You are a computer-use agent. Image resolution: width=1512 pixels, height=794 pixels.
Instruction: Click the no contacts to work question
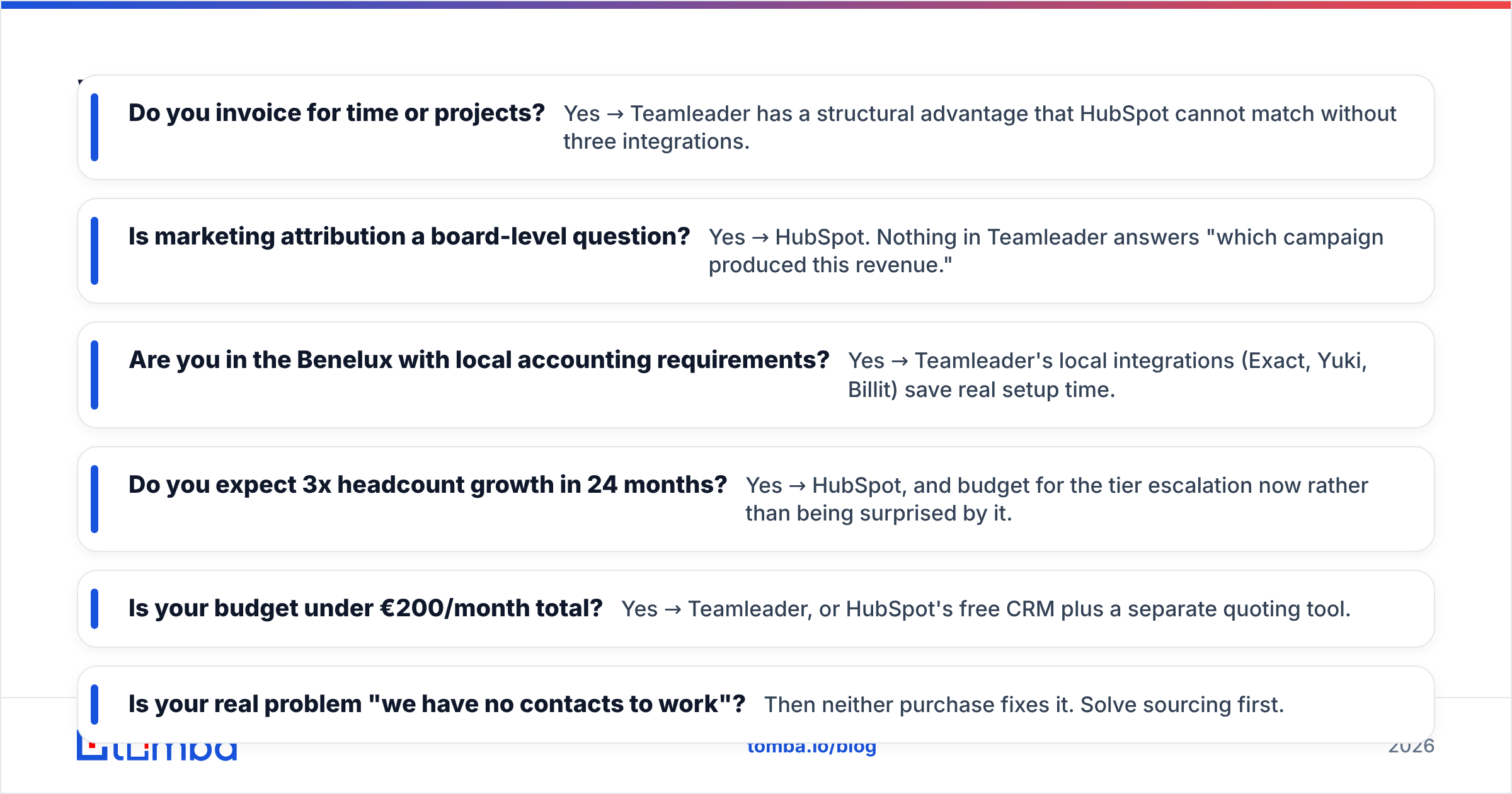437,704
